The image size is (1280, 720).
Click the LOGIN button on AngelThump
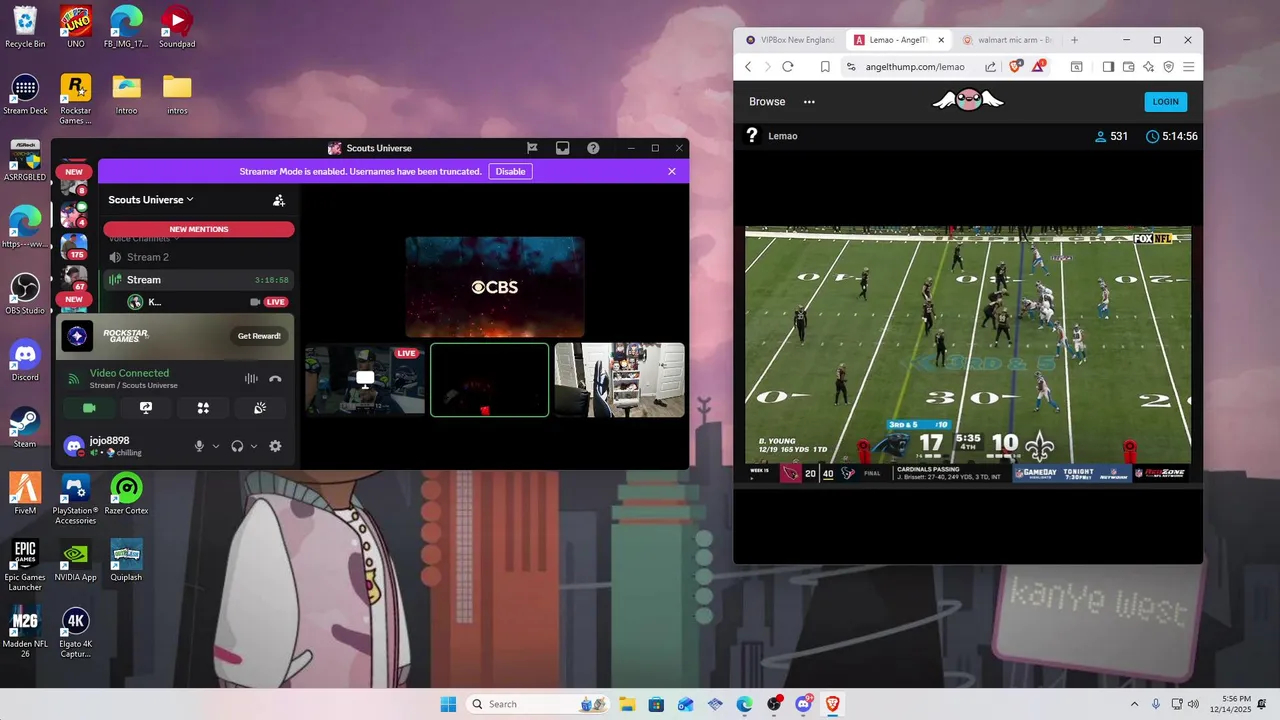click(x=1166, y=101)
